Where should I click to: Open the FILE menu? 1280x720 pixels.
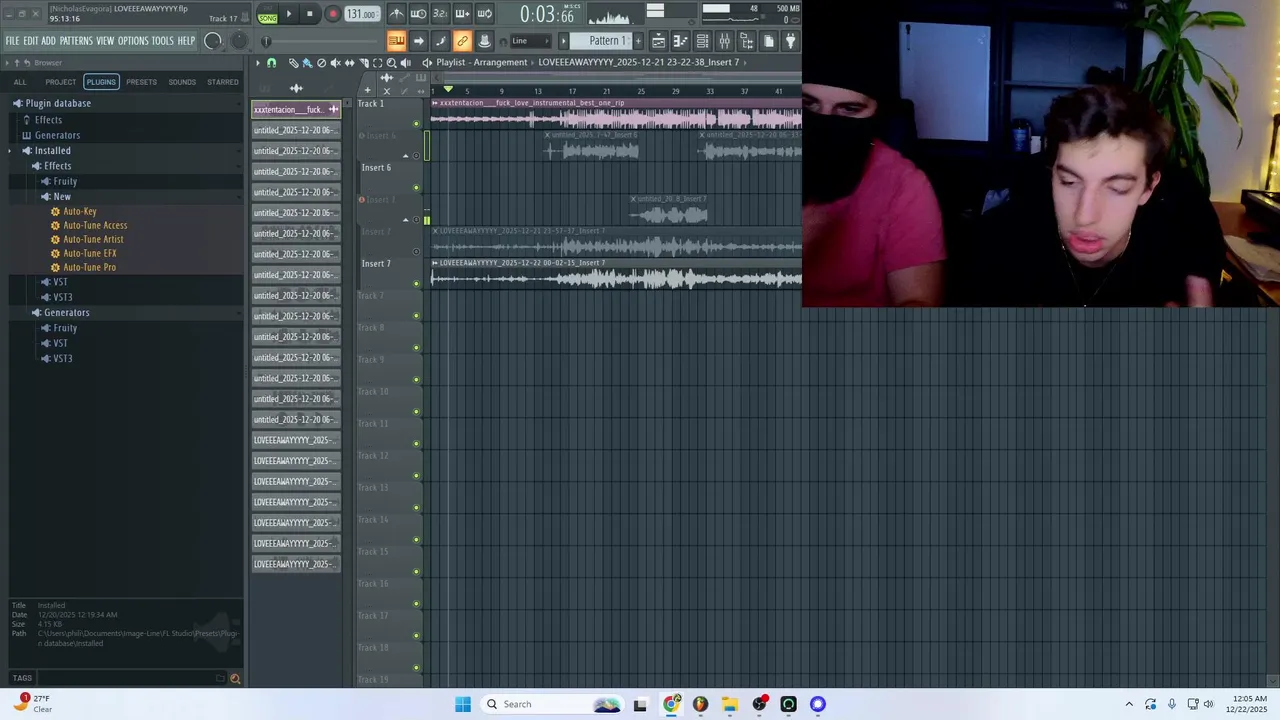pos(12,41)
